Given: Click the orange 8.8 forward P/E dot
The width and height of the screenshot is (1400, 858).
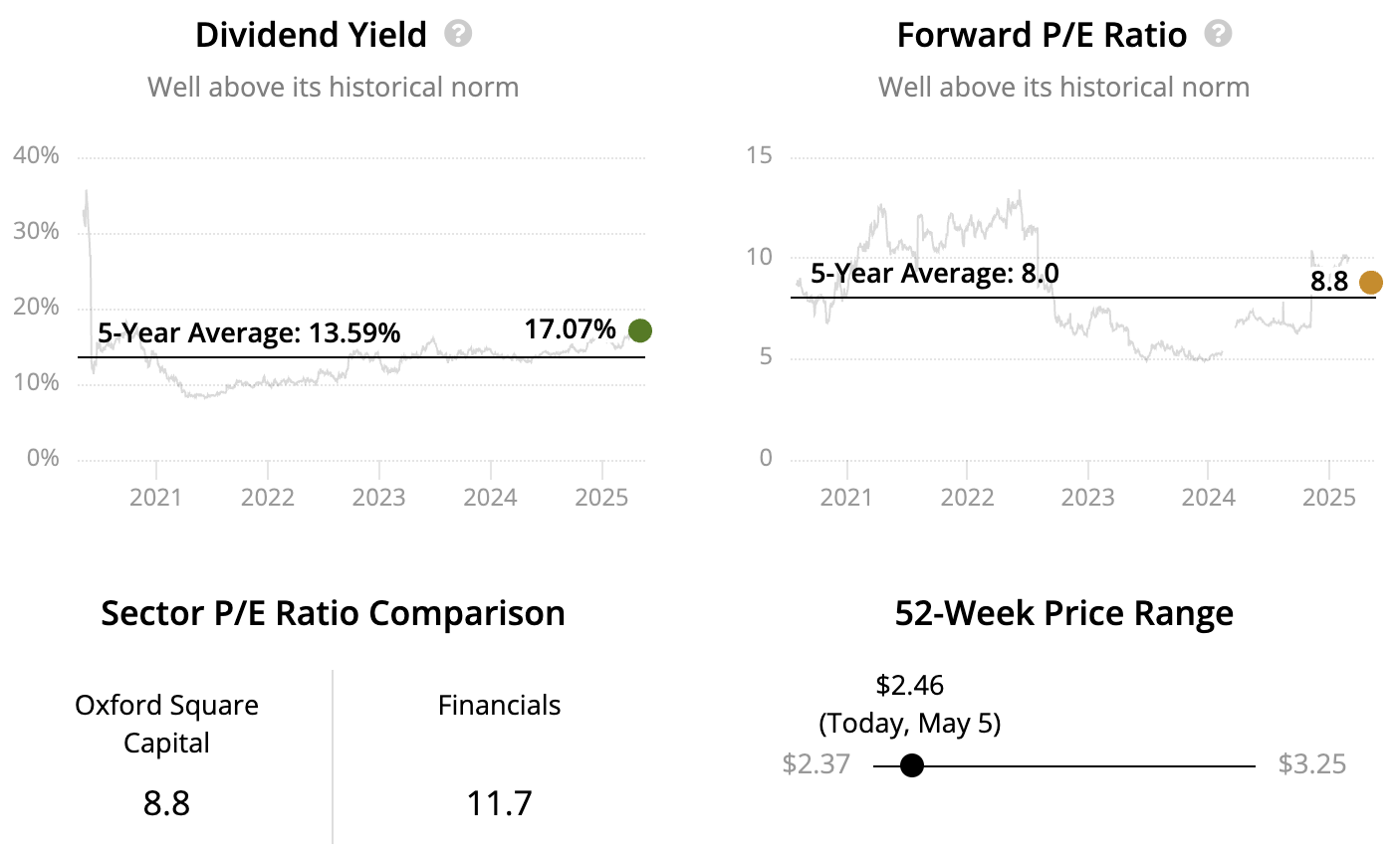Looking at the screenshot, I should (1371, 283).
